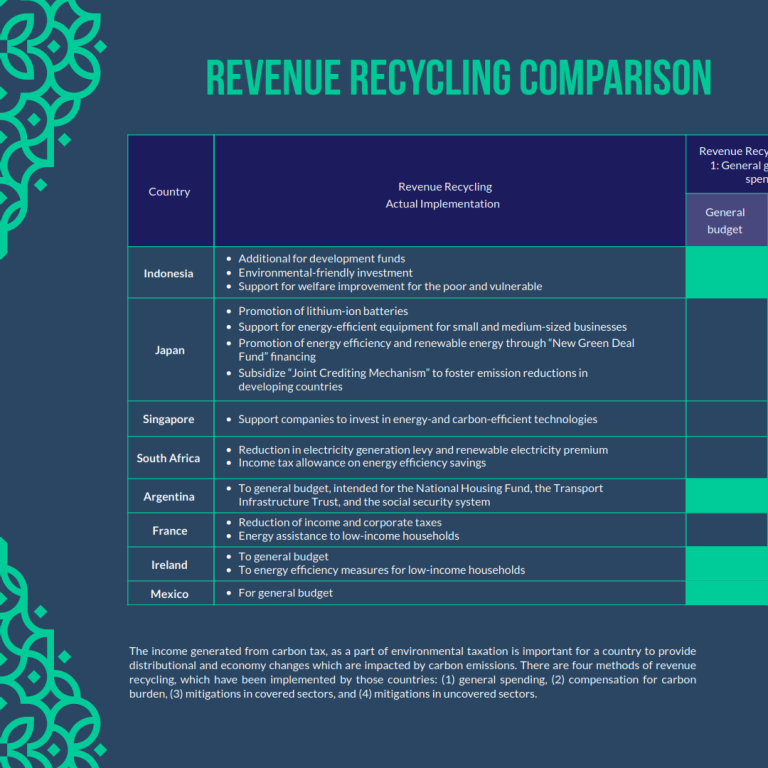Click the green General budget cell for Indonesia

[727, 272]
